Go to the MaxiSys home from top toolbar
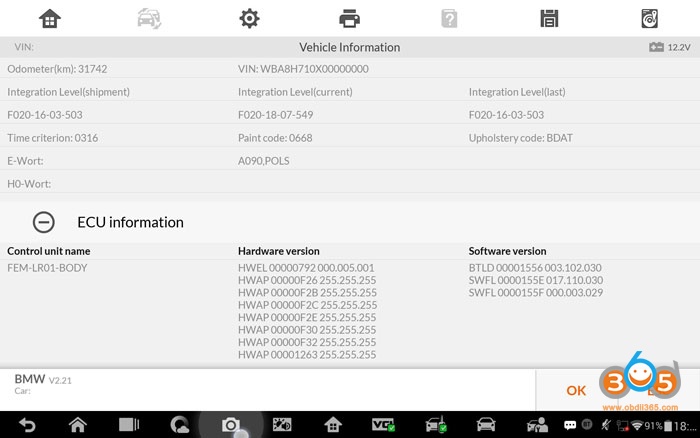 50,19
